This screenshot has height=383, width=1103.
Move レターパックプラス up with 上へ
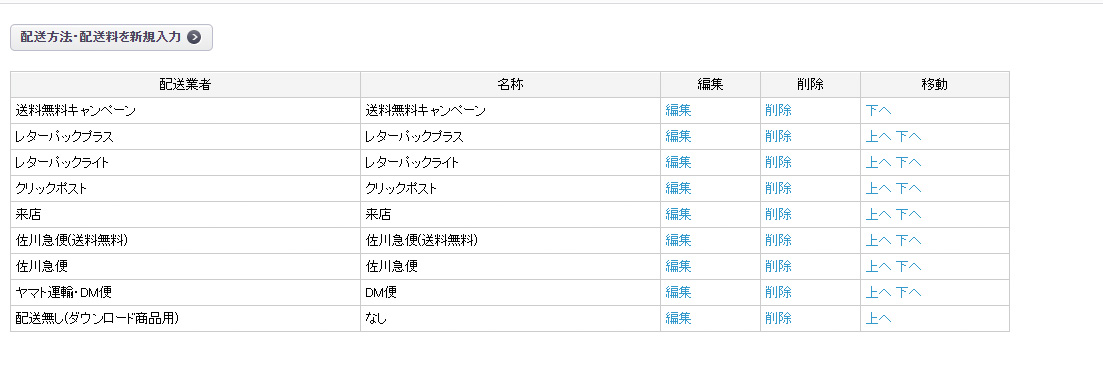point(878,137)
